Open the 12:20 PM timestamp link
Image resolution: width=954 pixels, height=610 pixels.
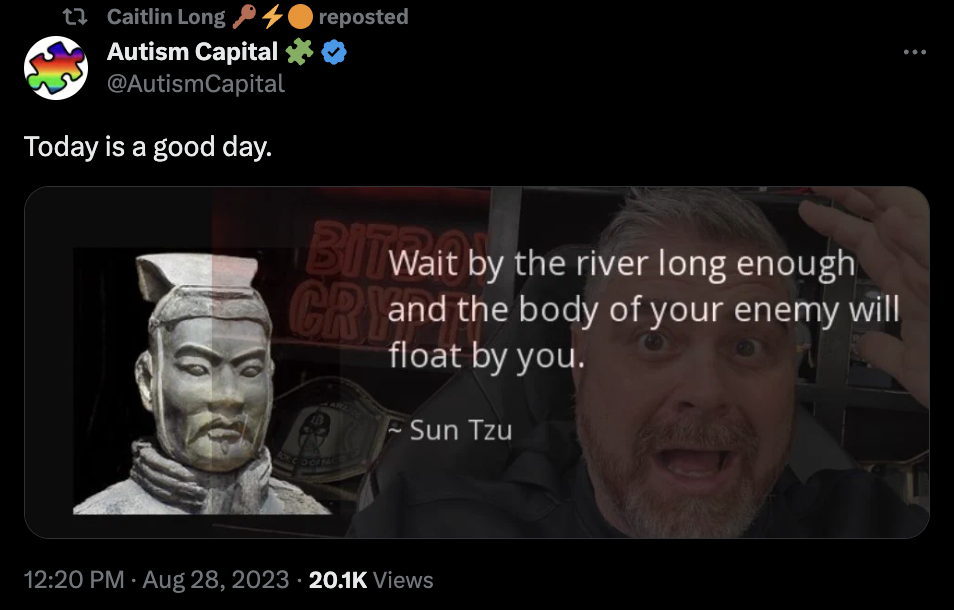74,580
